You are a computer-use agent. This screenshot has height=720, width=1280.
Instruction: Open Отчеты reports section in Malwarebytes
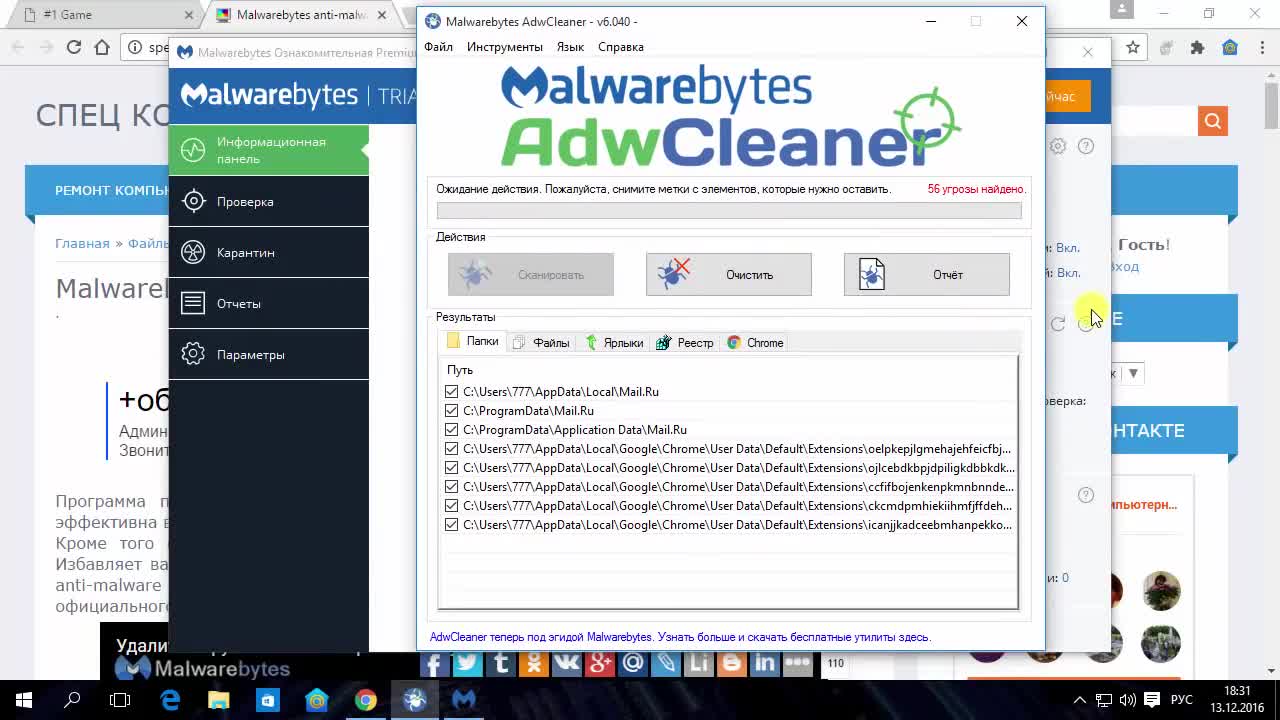(268, 304)
